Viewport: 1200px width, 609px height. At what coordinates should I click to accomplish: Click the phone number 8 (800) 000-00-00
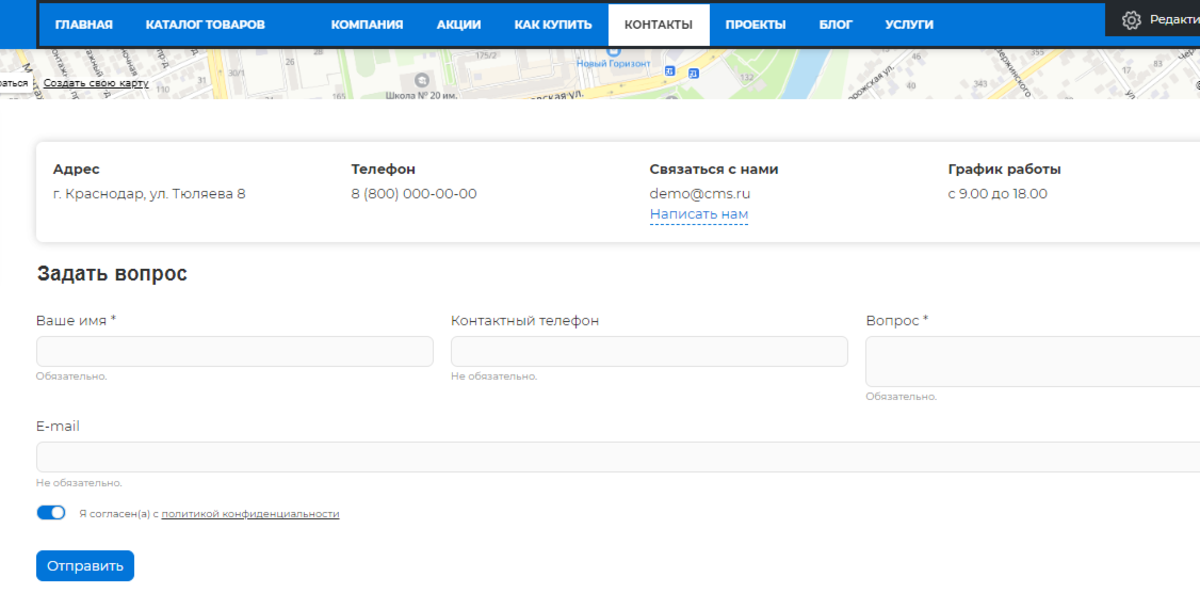[414, 194]
